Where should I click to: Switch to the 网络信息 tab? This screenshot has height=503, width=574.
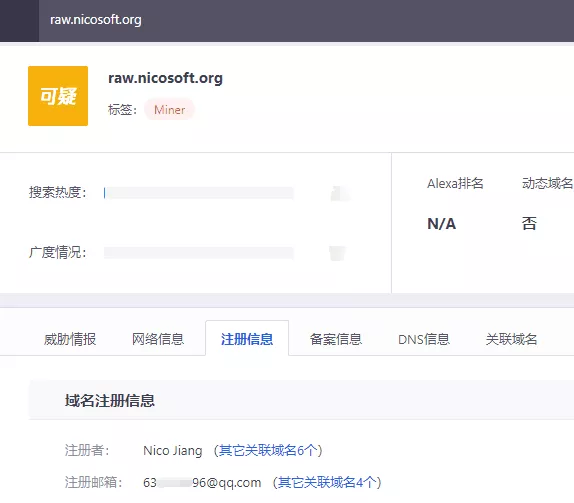pos(158,339)
